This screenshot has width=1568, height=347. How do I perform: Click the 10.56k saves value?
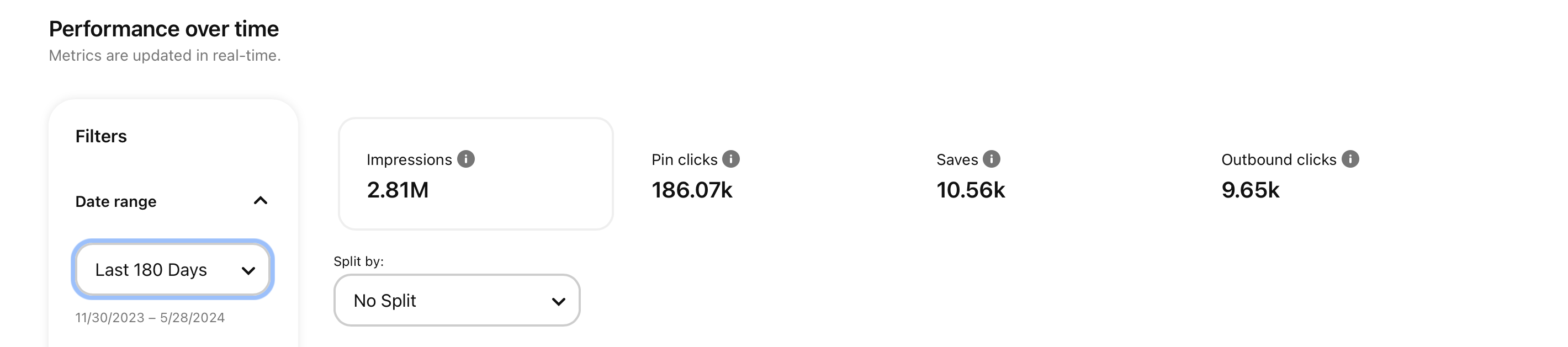coord(971,190)
